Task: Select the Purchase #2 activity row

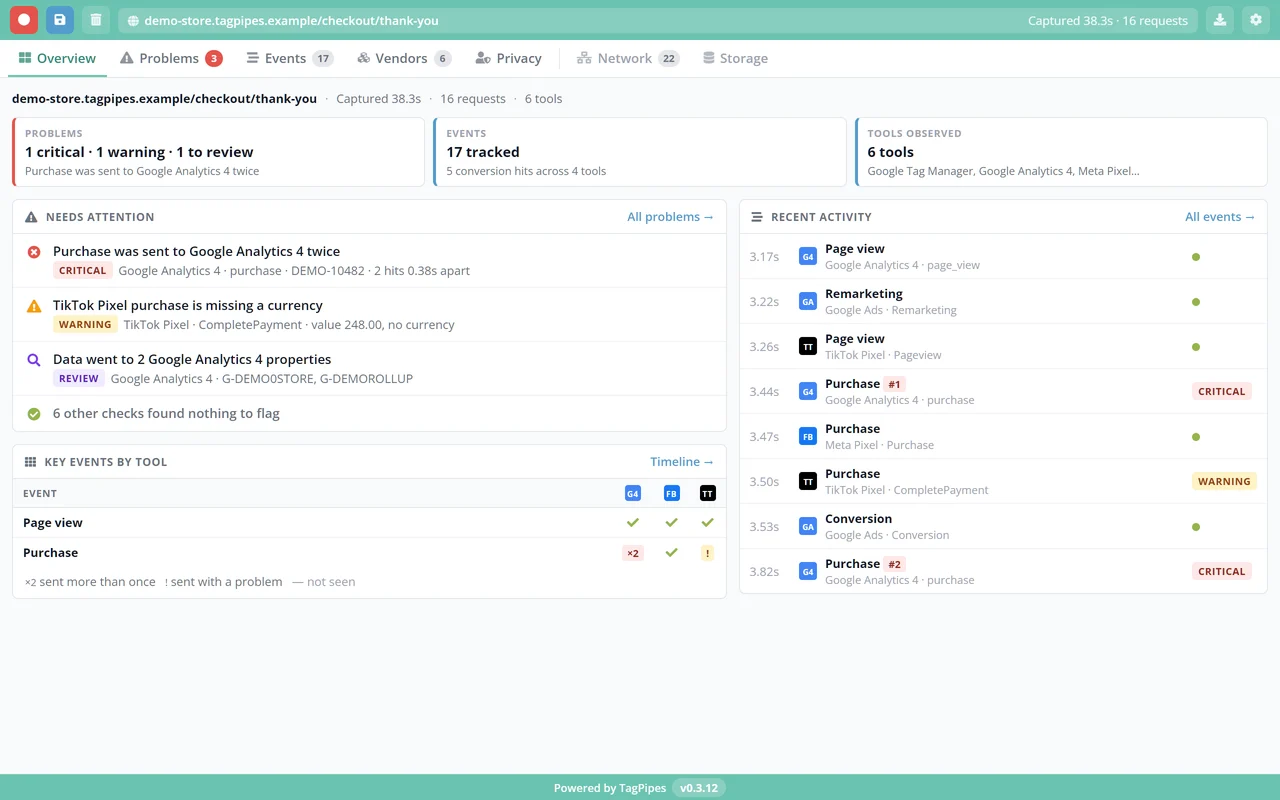Action: (1003, 572)
